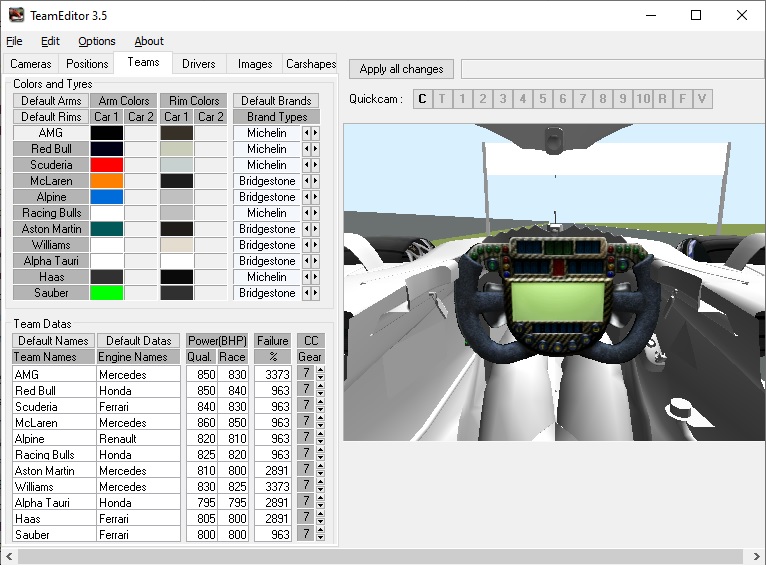Click previous tyre brand arrow for Williams
This screenshot has width=766, height=569.
306,245
